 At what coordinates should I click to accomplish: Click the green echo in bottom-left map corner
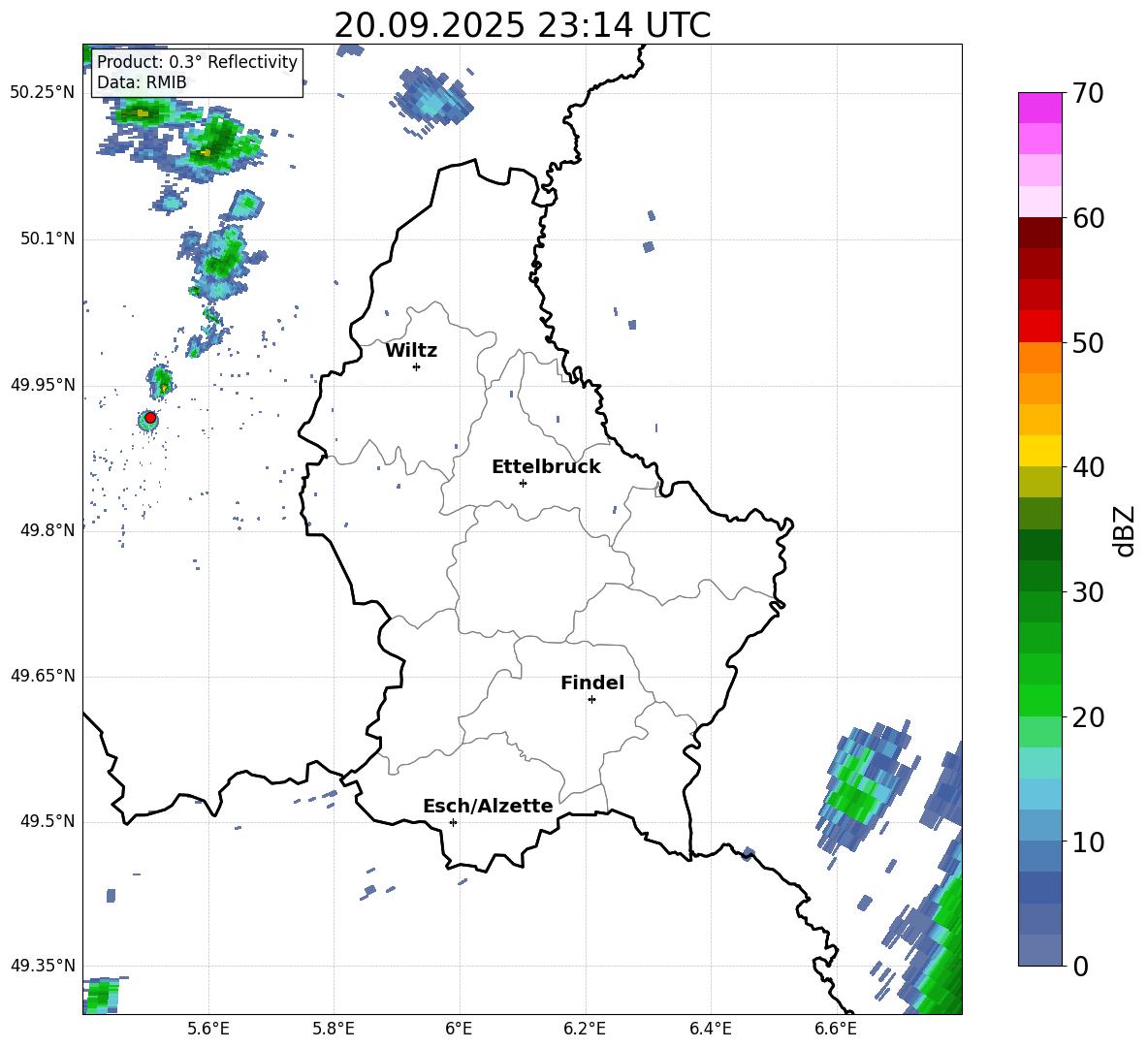(x=102, y=996)
